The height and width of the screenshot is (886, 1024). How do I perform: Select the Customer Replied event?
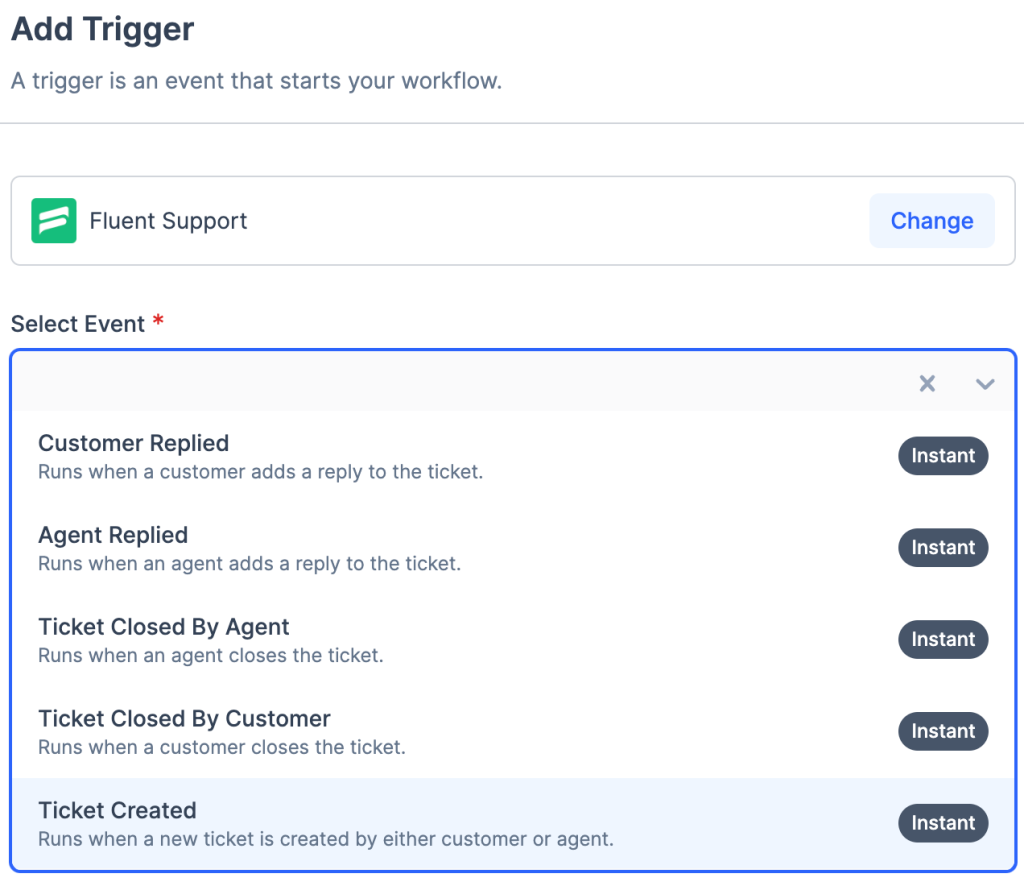[x=134, y=444]
